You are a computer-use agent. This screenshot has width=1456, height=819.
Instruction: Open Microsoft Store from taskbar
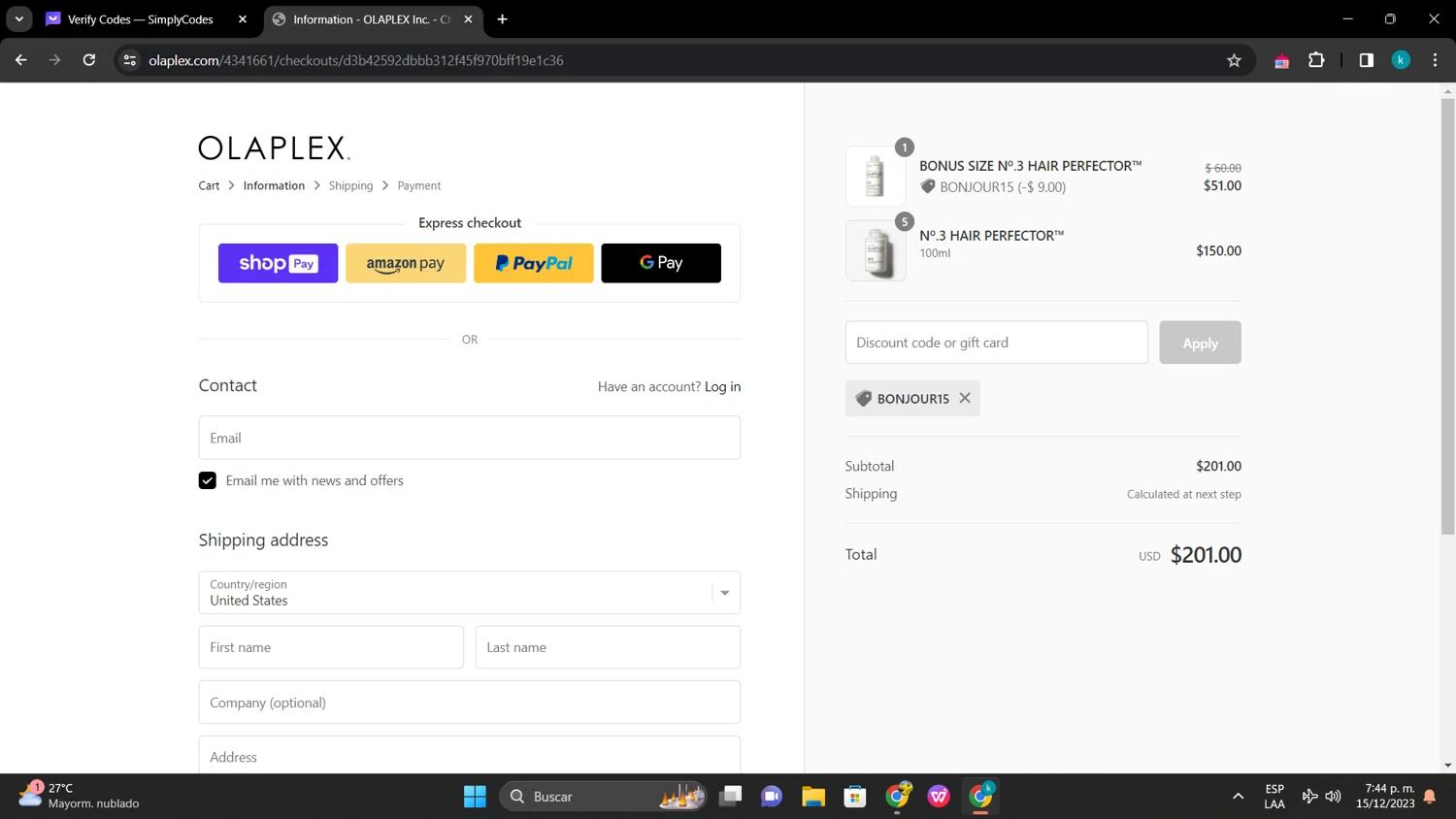coord(855,797)
